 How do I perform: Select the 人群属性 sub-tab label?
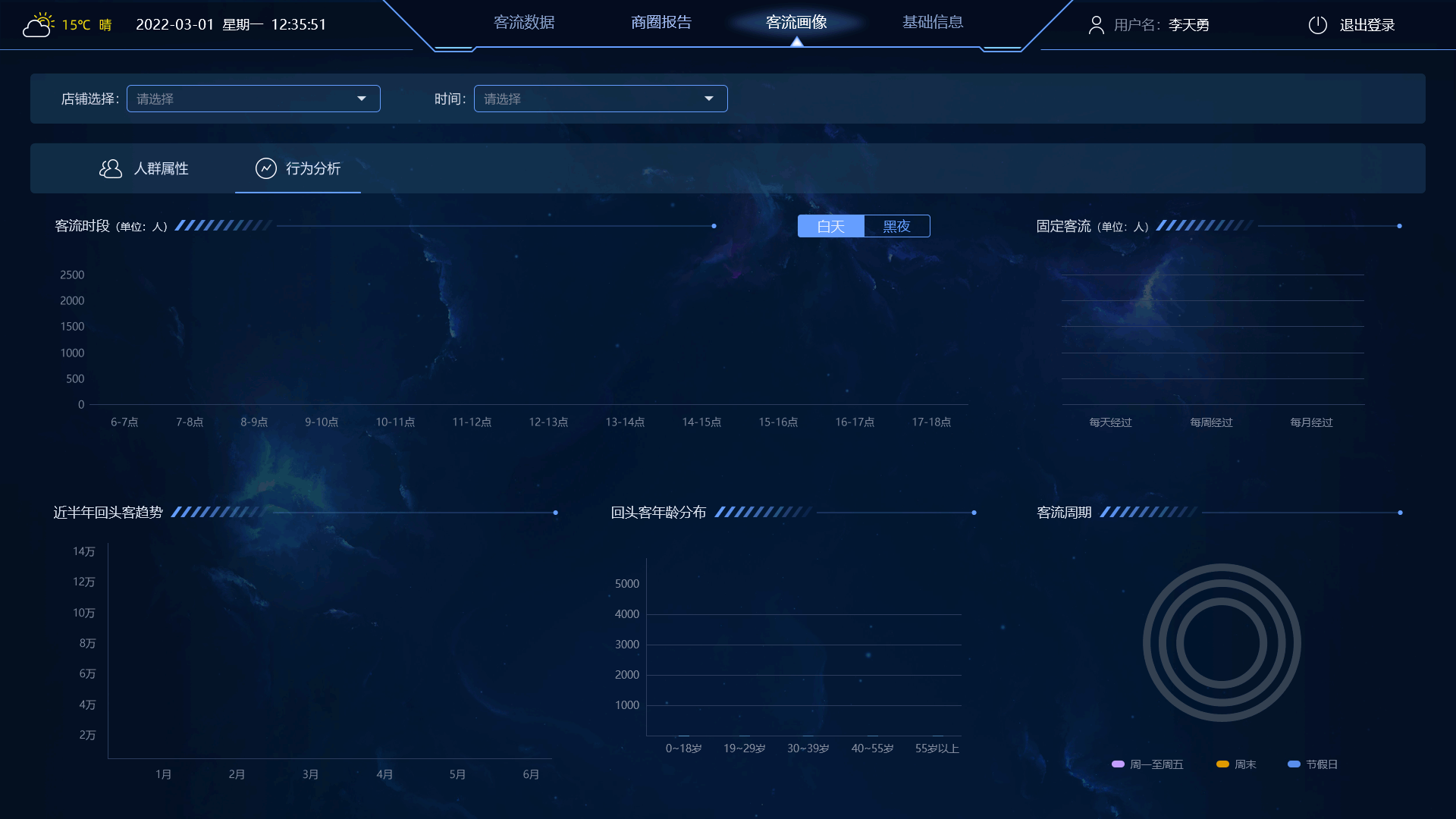point(161,168)
